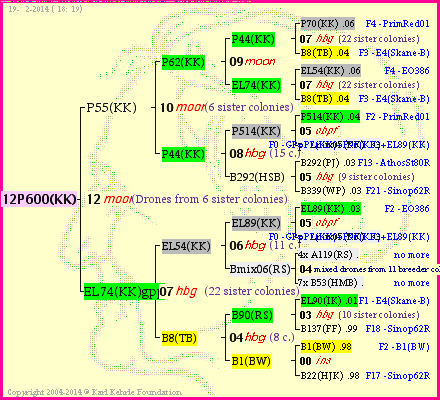This screenshot has height=400, width=440.
Task: Open P55(KK) ancestor node
Action: pos(111,108)
